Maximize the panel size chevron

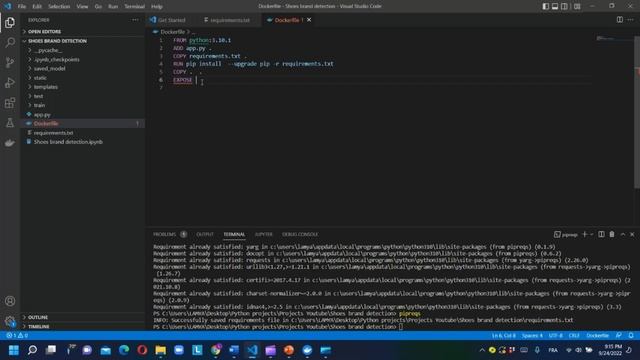[623, 234]
